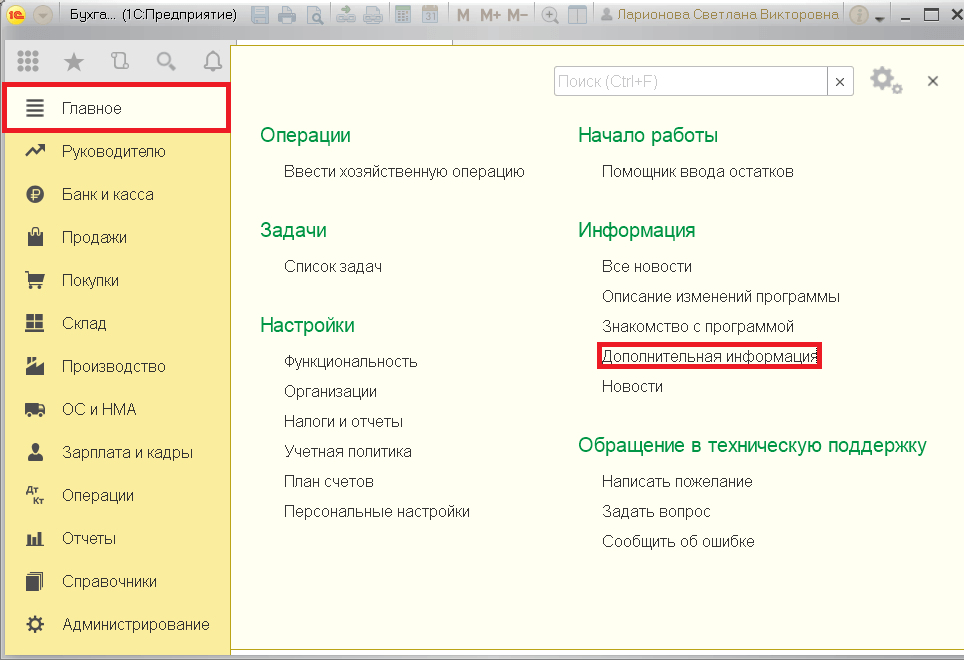
Task: Click the Print preview icon
Action: (314, 15)
